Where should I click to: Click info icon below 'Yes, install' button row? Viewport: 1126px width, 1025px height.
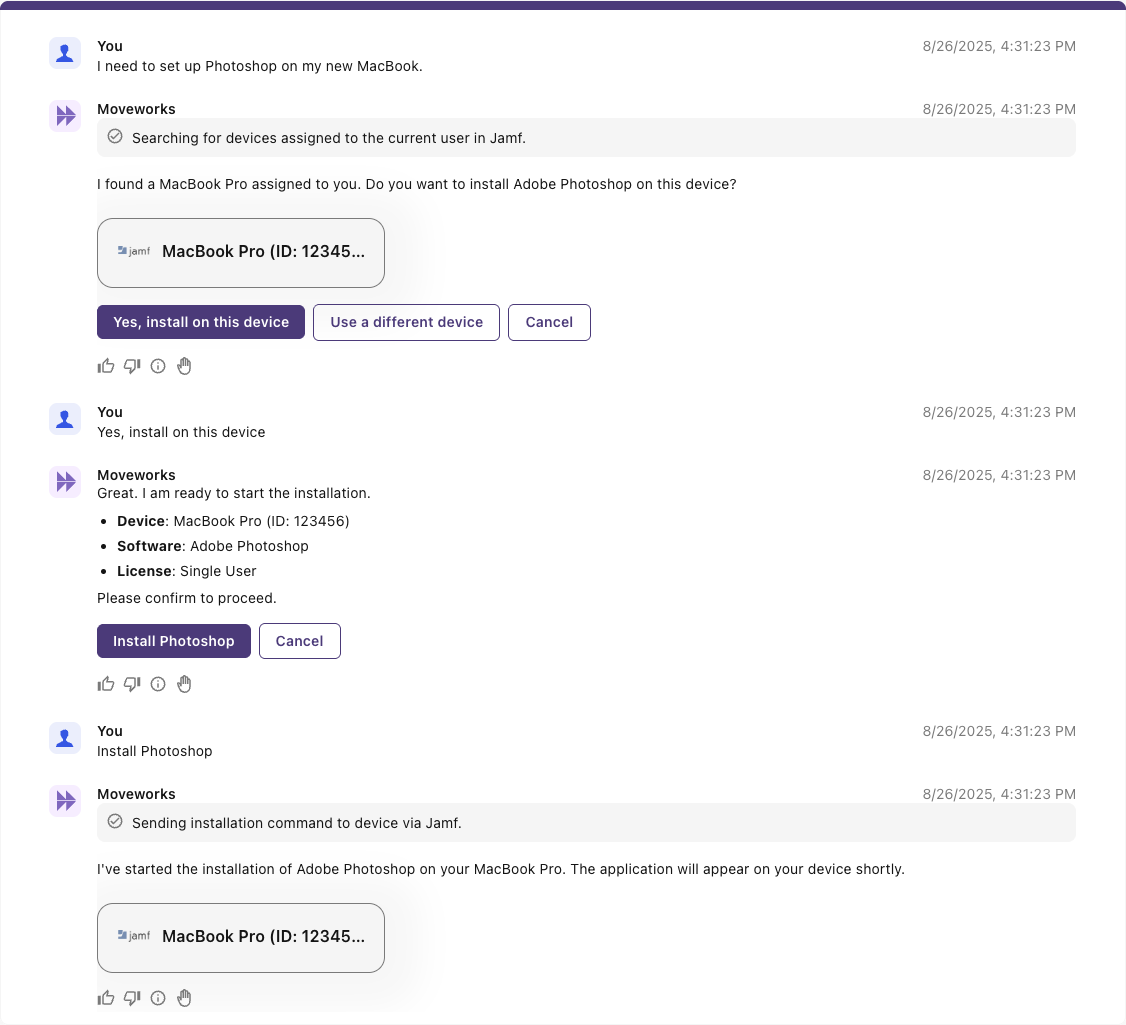pyautogui.click(x=158, y=366)
